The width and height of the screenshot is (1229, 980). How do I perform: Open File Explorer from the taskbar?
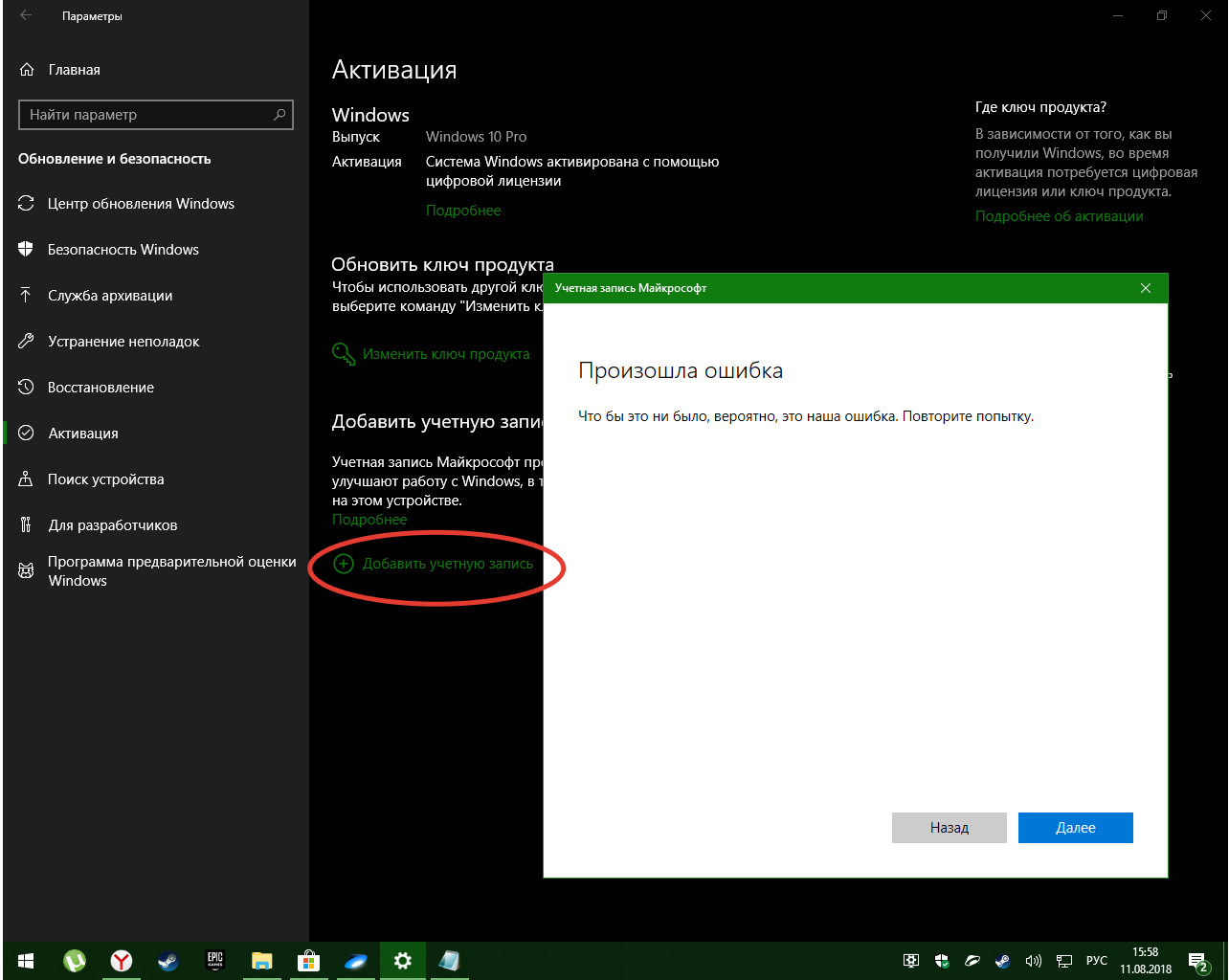[x=261, y=961]
